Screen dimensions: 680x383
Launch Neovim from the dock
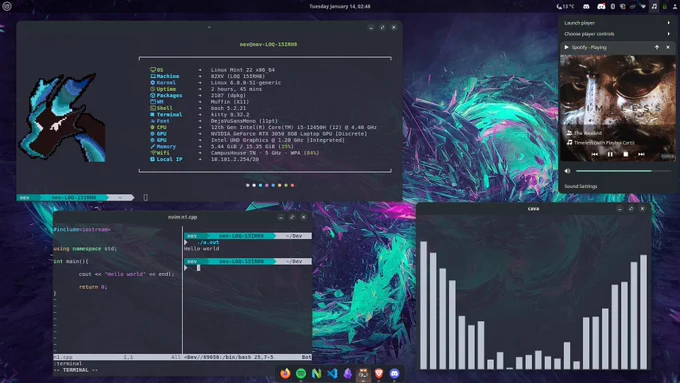(x=317, y=373)
